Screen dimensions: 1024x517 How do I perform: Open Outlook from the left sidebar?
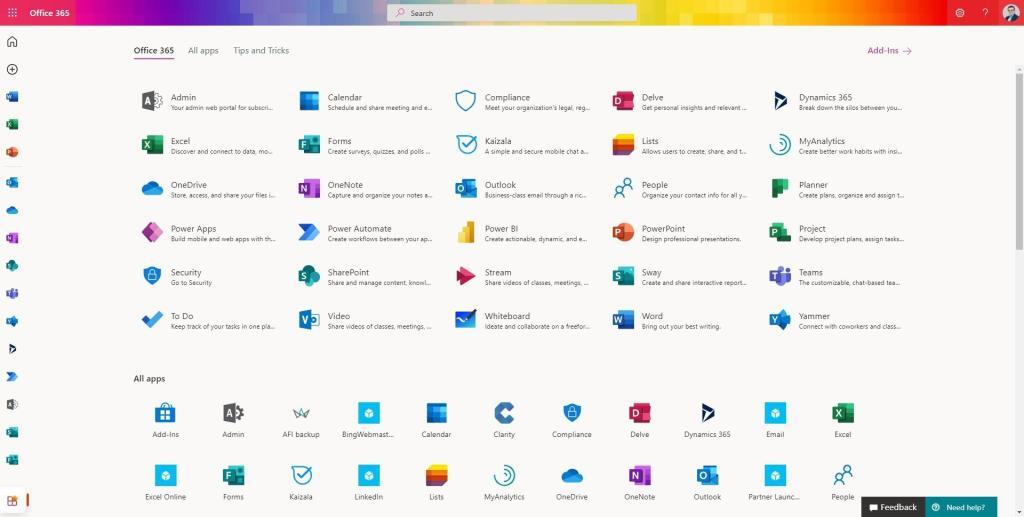coord(12,182)
